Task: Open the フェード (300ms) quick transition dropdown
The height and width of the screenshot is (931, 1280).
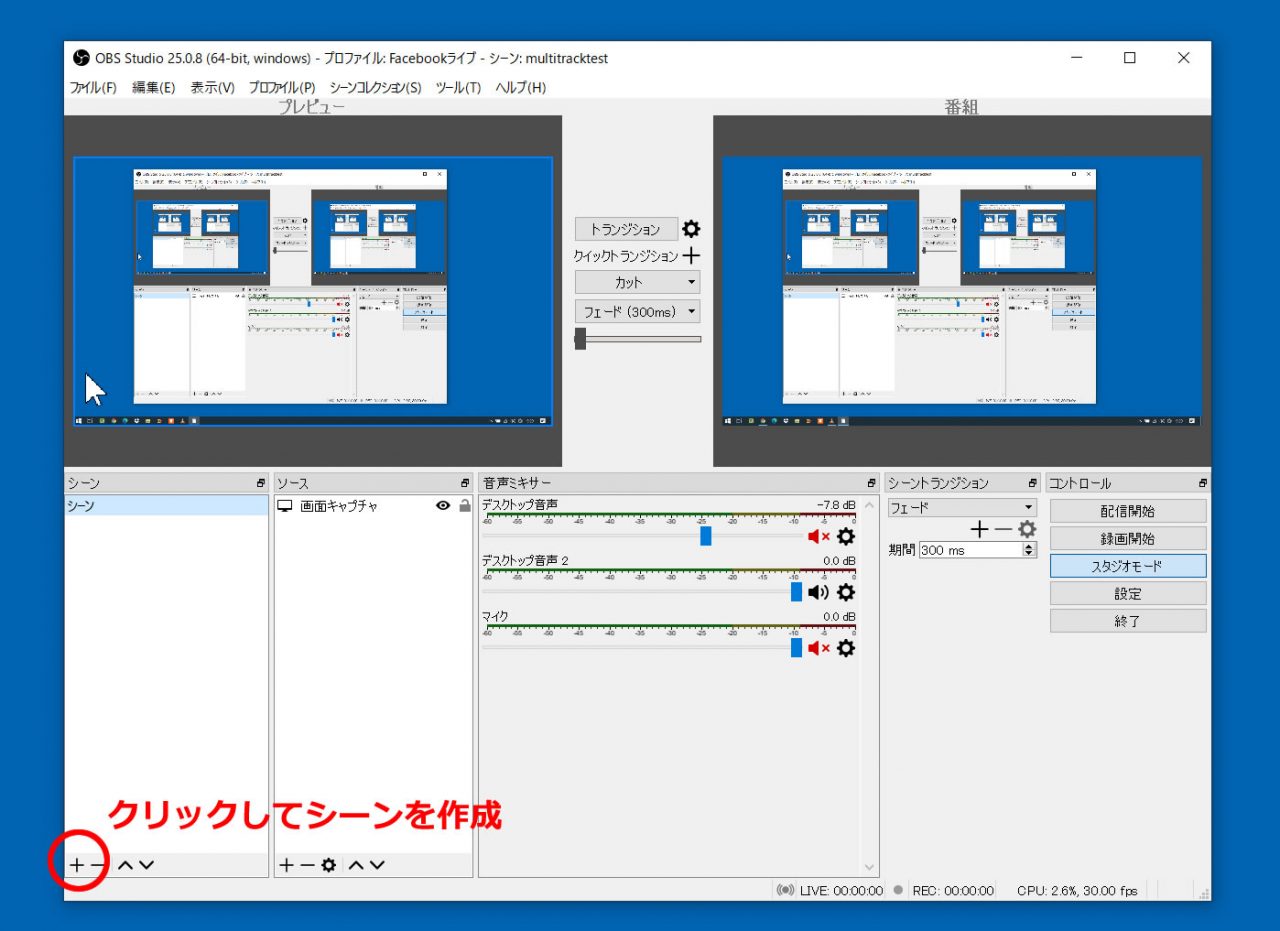Action: (x=637, y=311)
